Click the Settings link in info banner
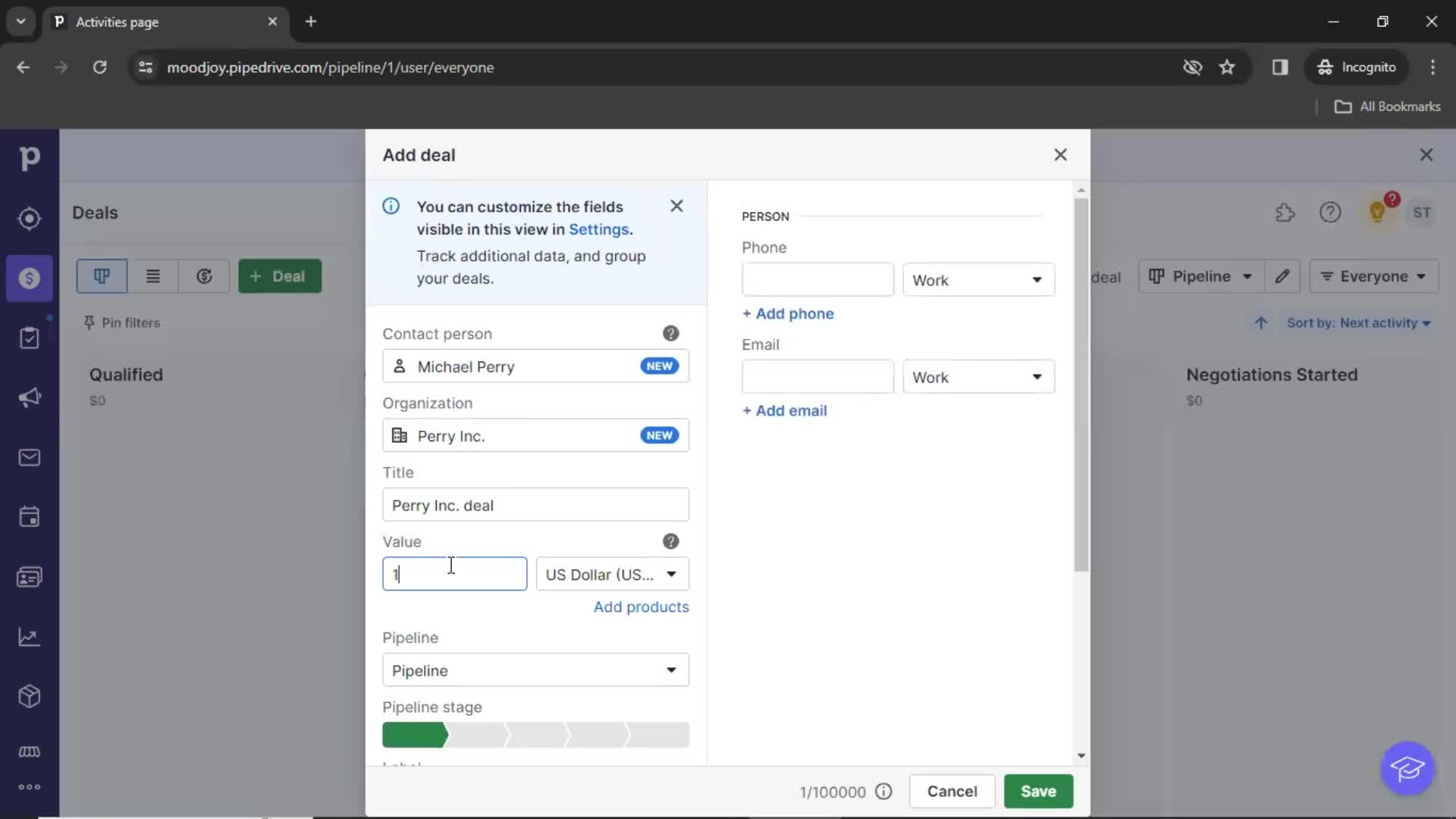The width and height of the screenshot is (1456, 819). point(598,229)
